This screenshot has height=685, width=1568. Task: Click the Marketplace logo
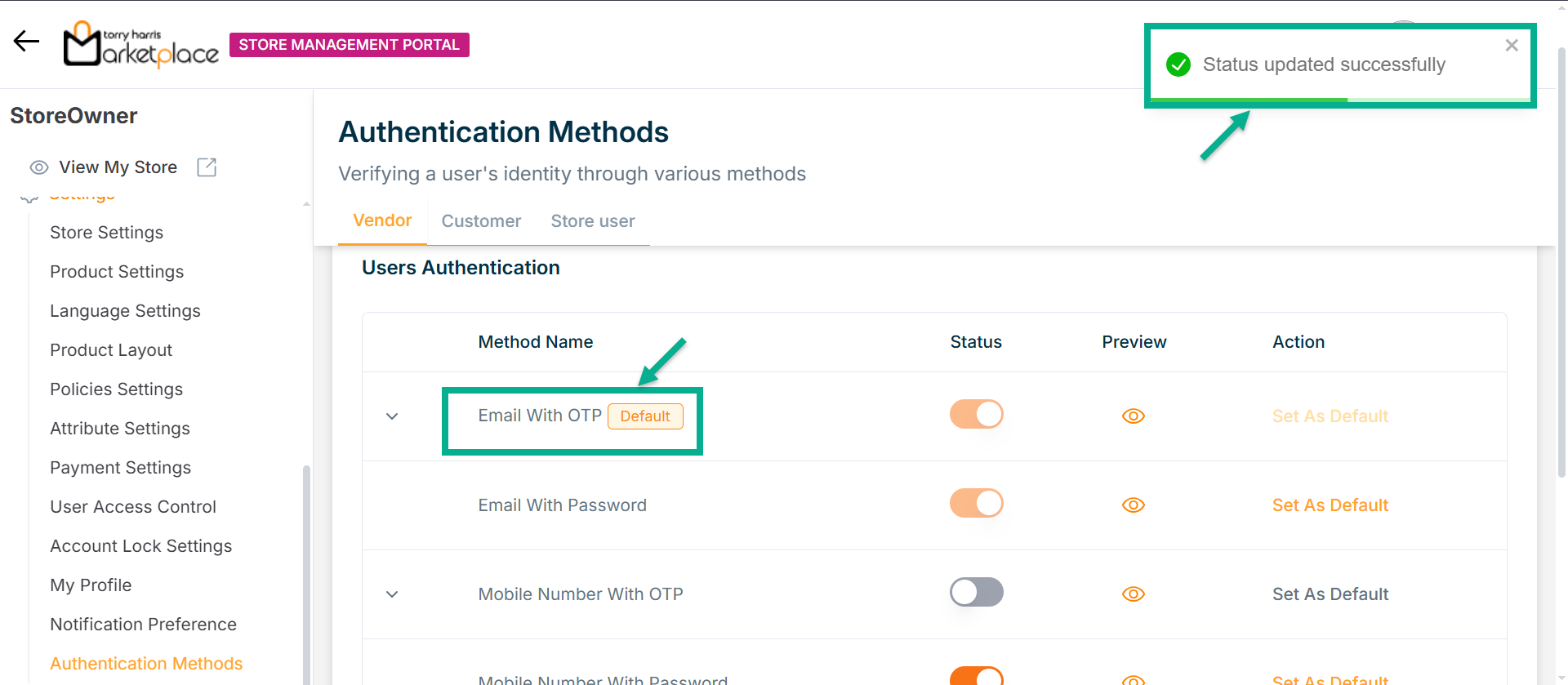coord(141,44)
